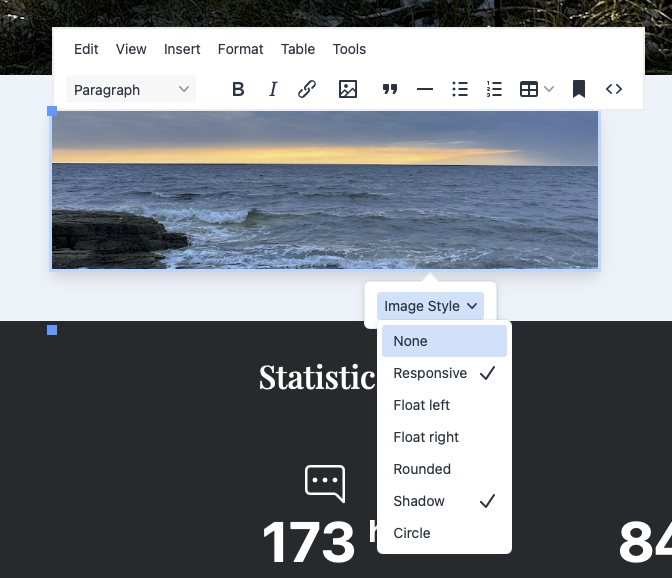Insert an anchor bookmark
Image resolution: width=672 pixels, height=578 pixels.
[x=578, y=89]
